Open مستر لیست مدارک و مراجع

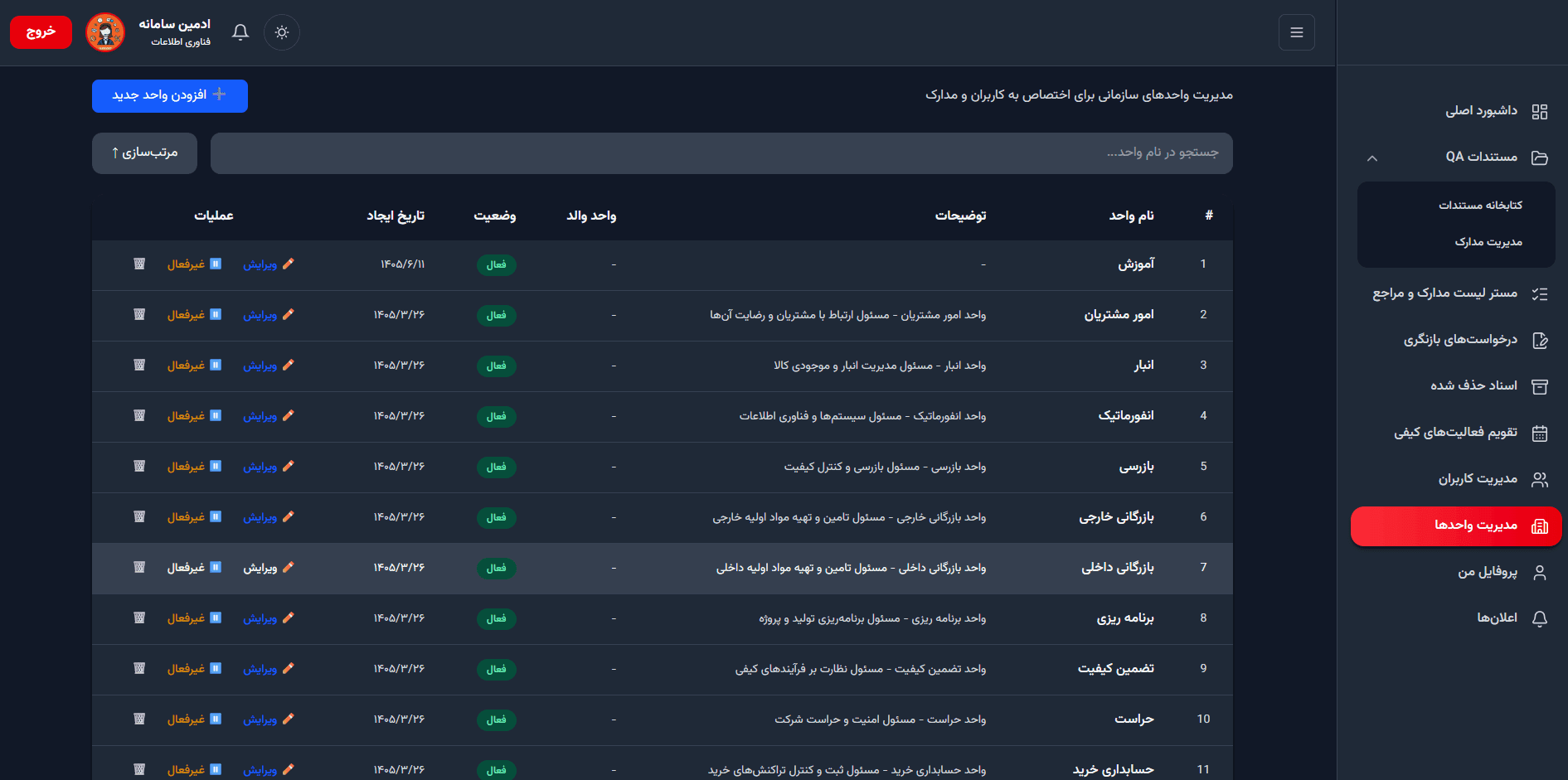pyautogui.click(x=1452, y=293)
